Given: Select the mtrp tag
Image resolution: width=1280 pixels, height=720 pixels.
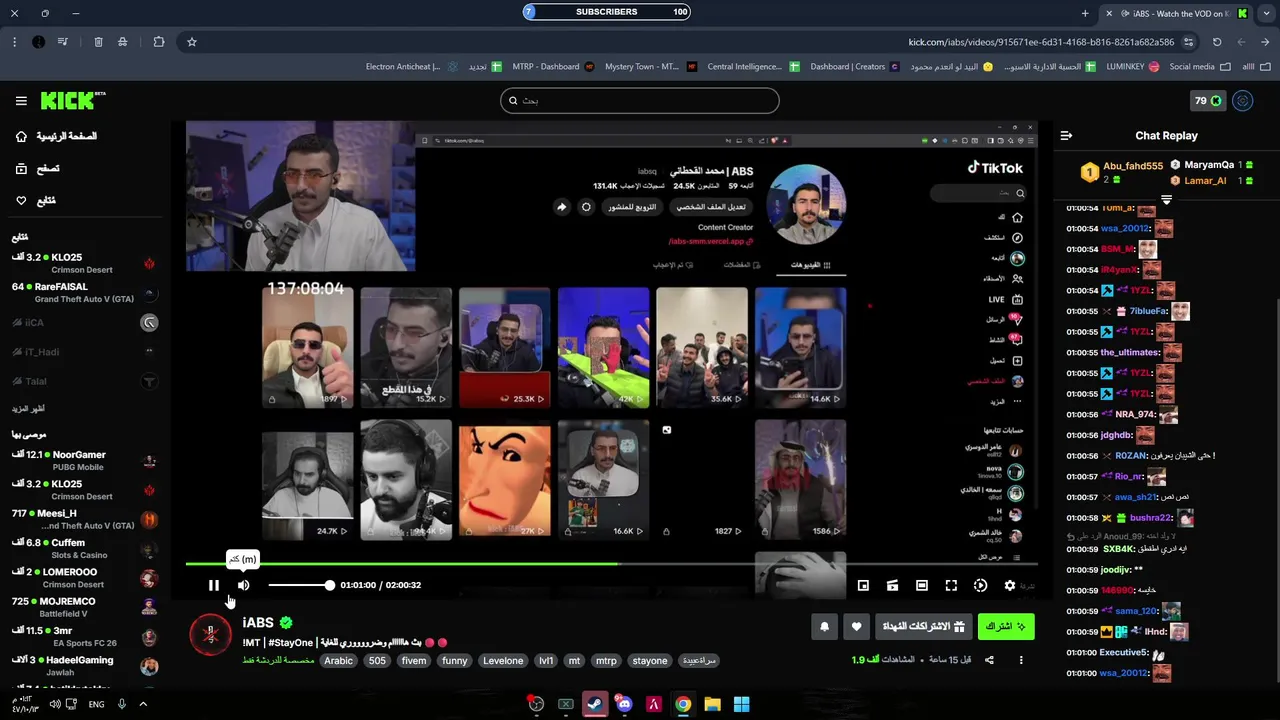Looking at the screenshot, I should pyautogui.click(x=606, y=661).
